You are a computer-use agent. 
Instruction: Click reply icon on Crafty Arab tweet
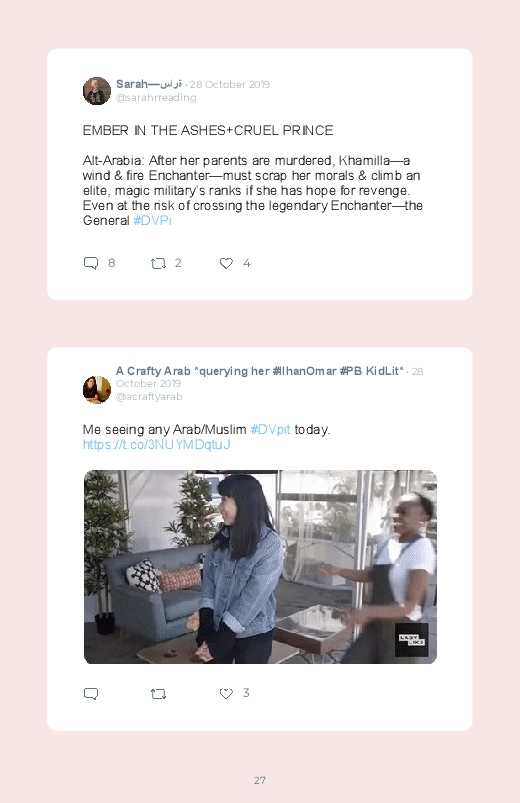(91, 694)
